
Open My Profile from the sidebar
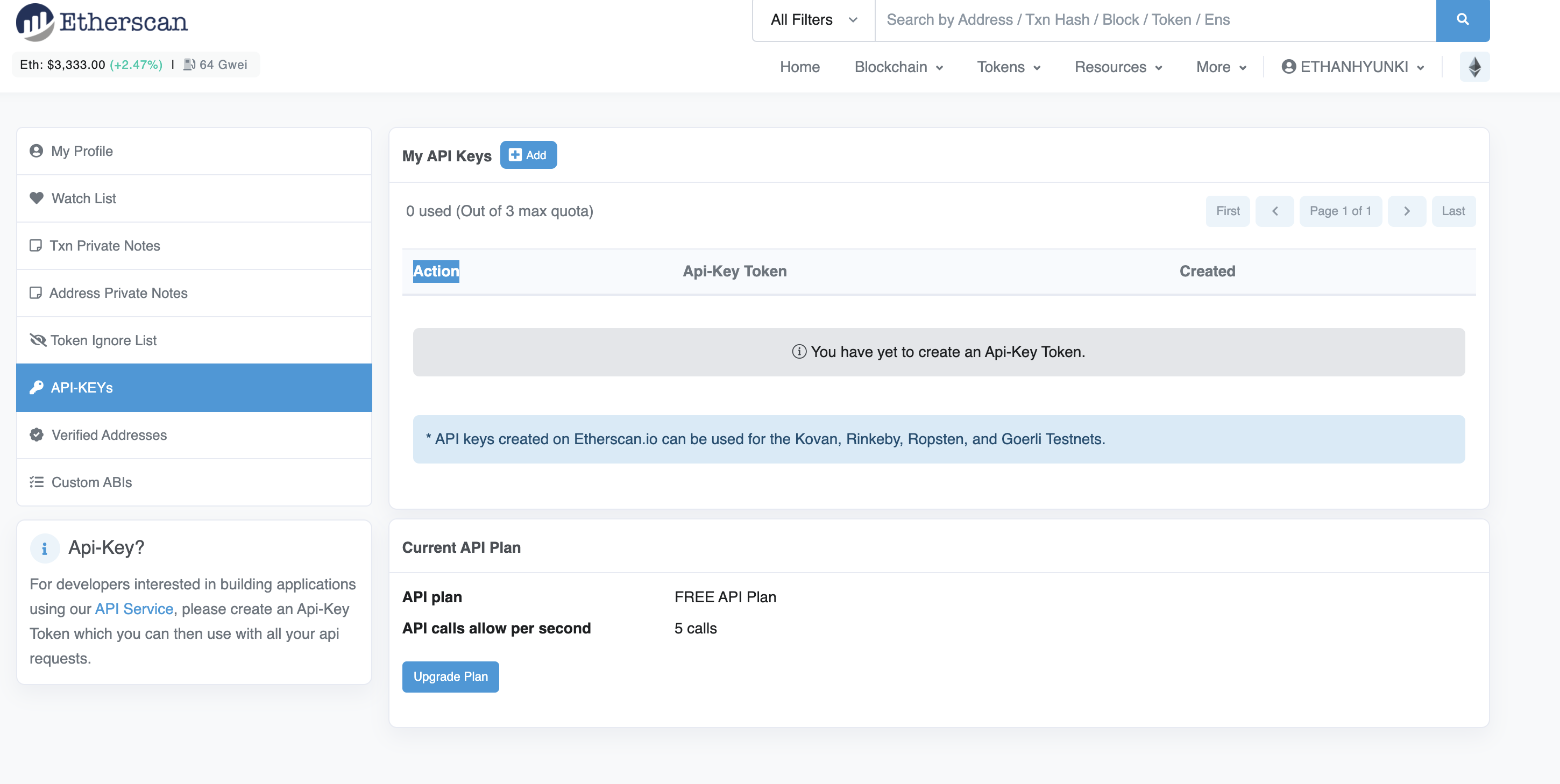click(82, 151)
